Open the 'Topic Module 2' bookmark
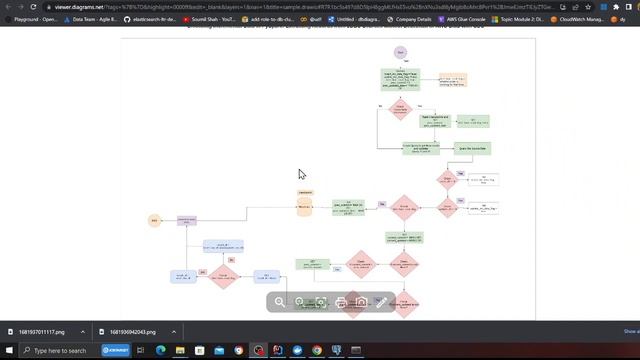Screen dimensions: 640x360 518,19
